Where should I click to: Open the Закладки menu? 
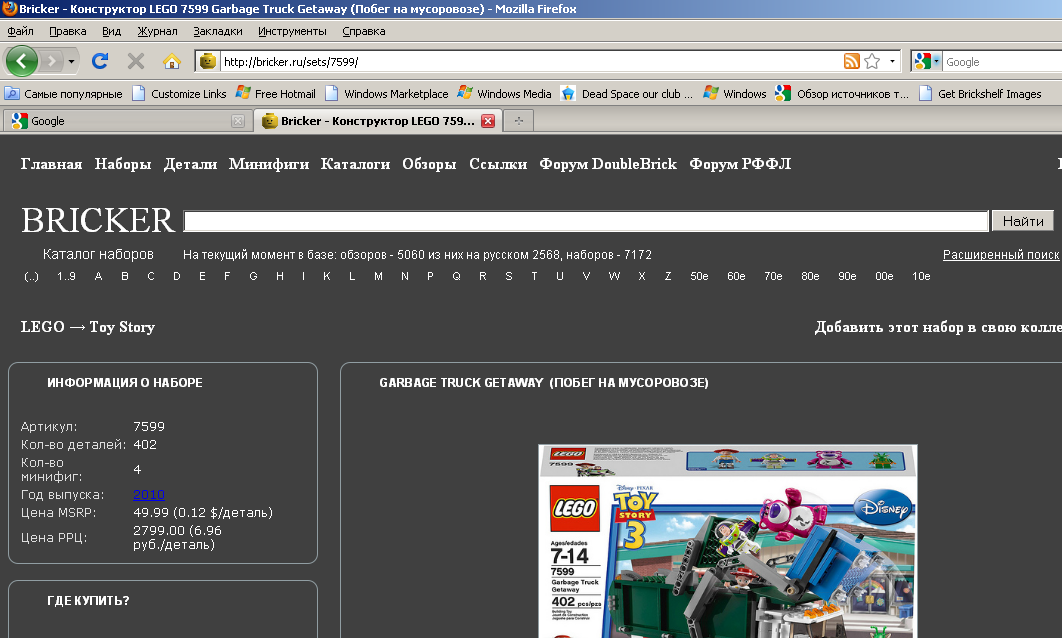217,31
